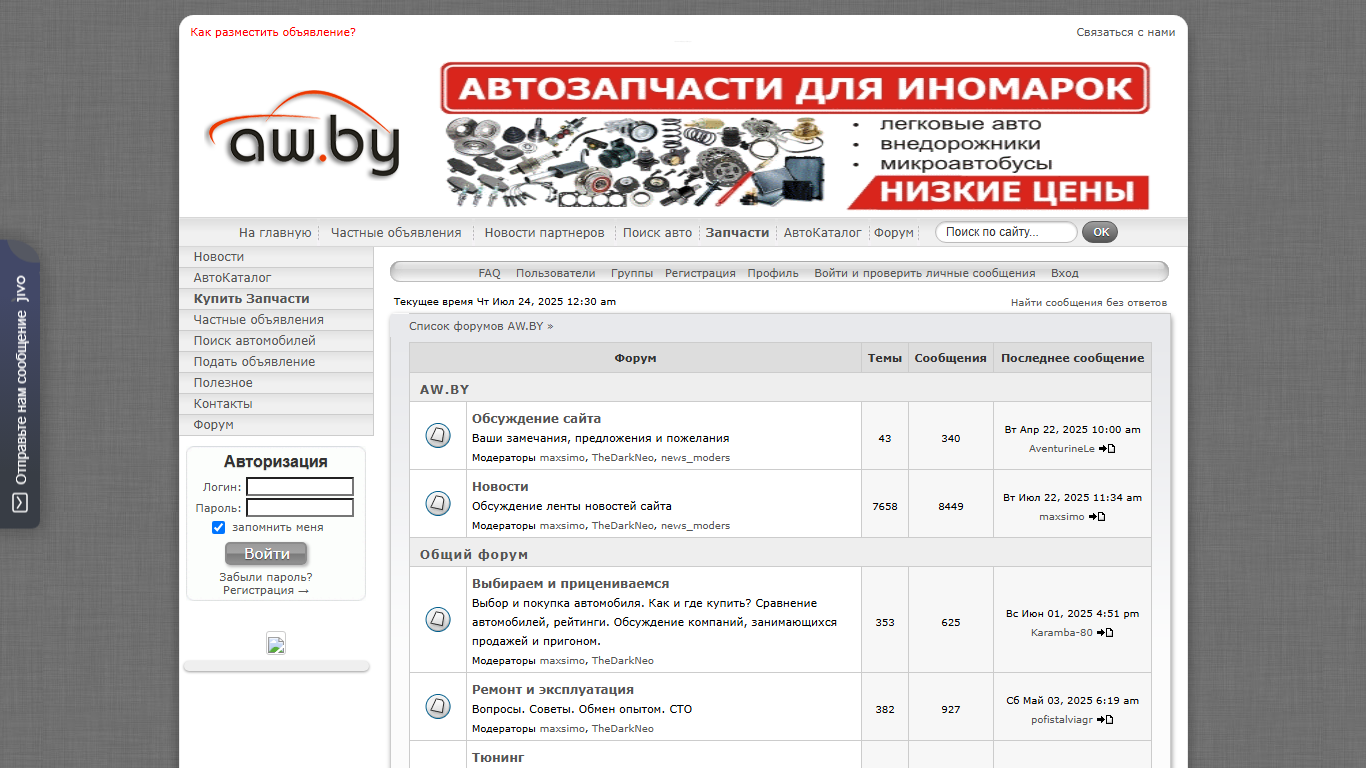The image size is (1366, 768).
Task: Open Поиск авто in top navigation
Action: click(657, 233)
